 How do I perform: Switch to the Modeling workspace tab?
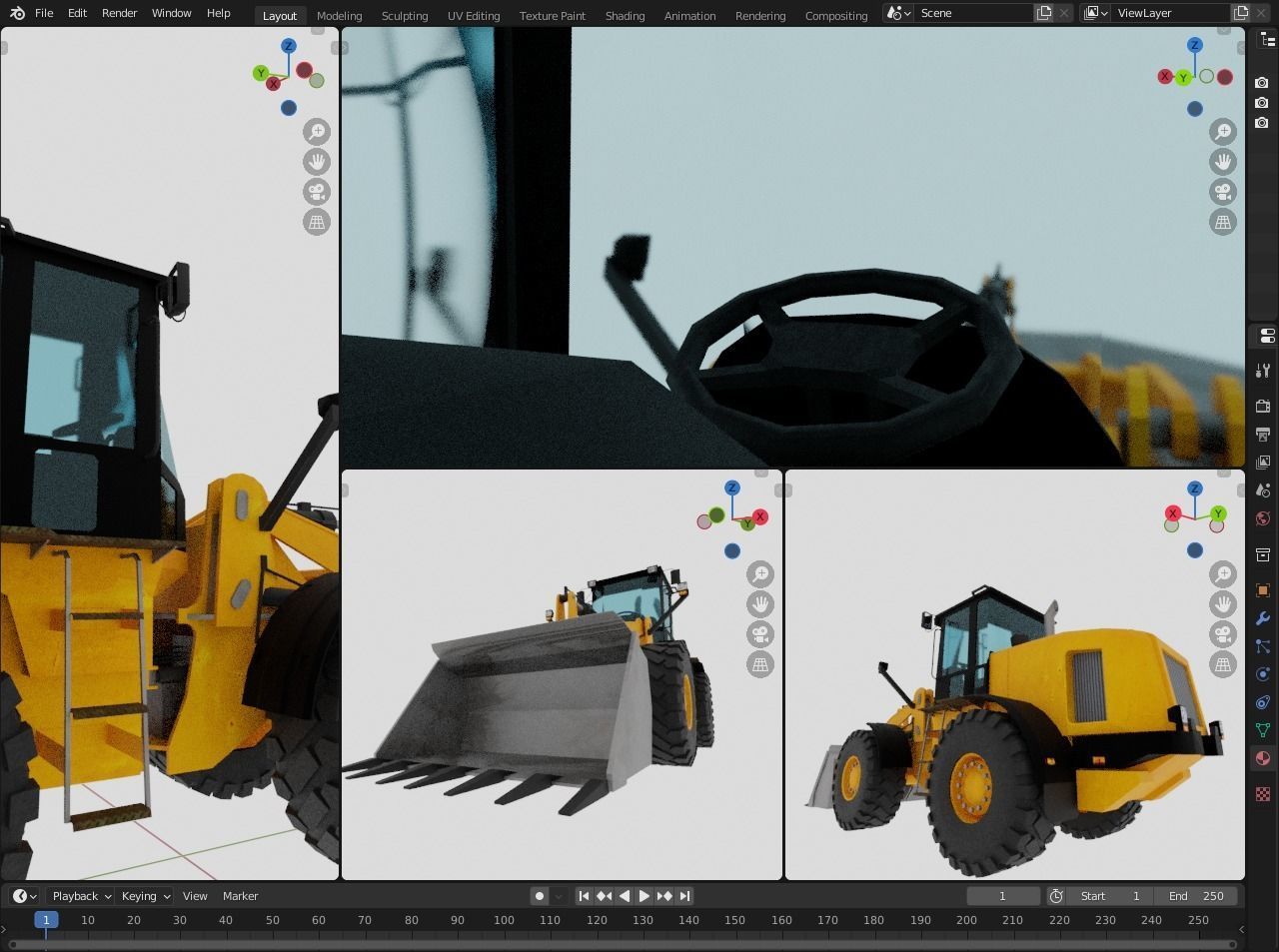(339, 16)
